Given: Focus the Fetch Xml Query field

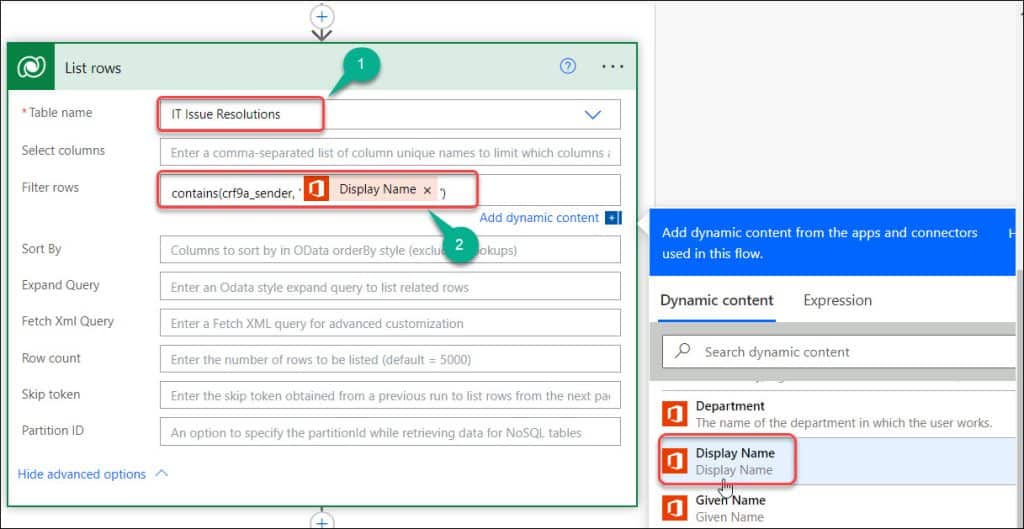Looking at the screenshot, I should (x=391, y=323).
